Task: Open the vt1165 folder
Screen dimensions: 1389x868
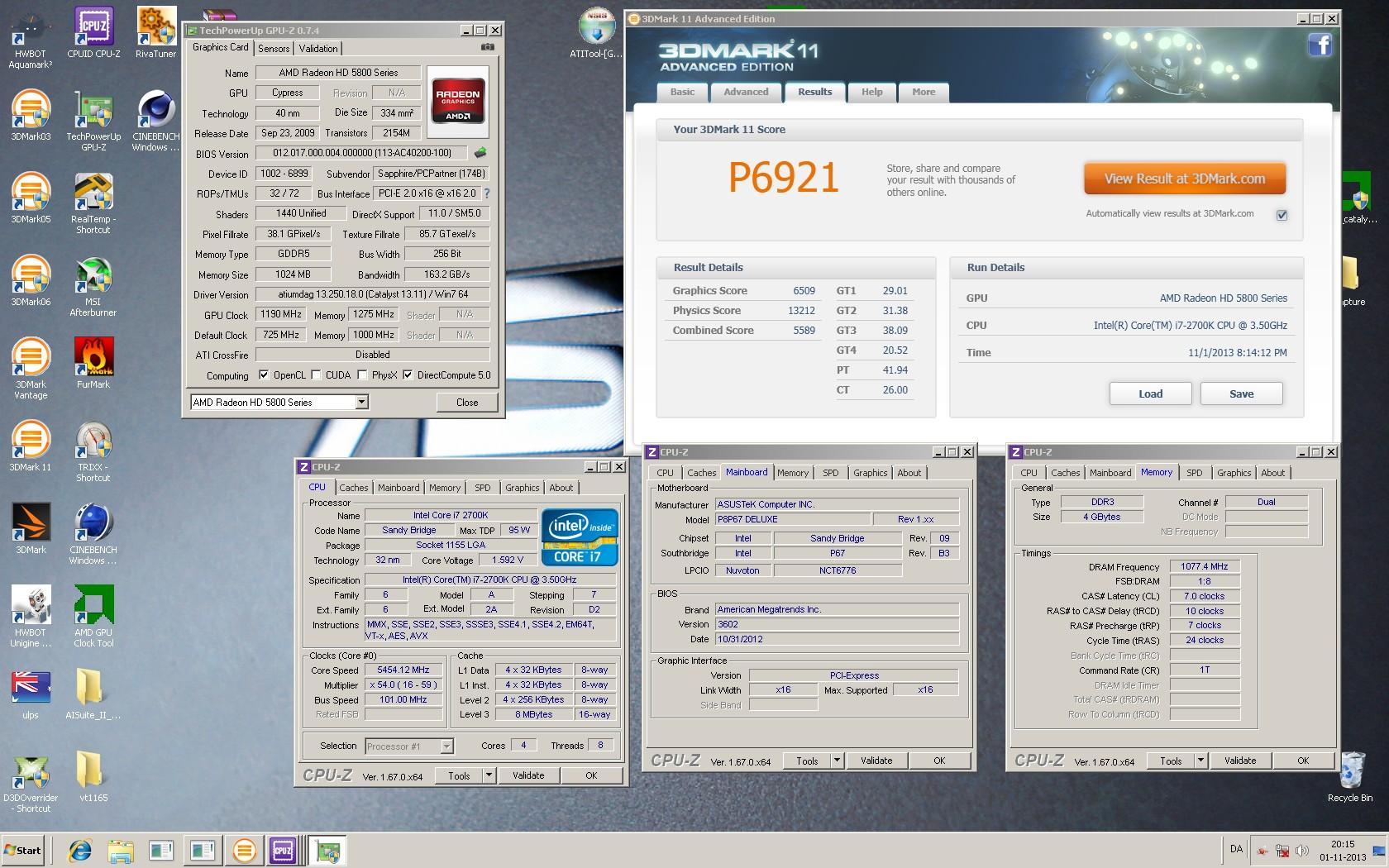Action: (x=92, y=776)
